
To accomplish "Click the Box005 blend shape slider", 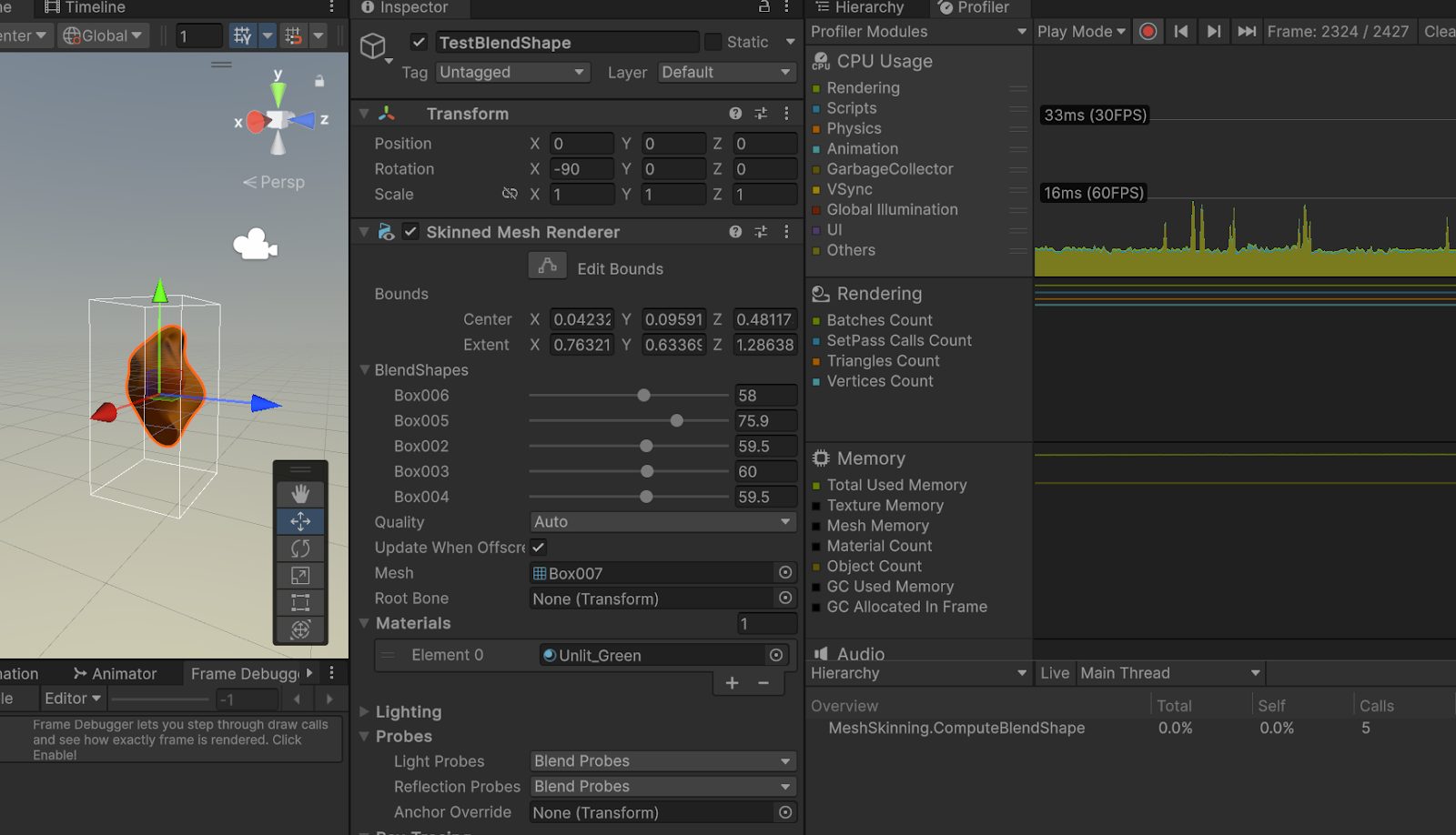I will (x=676, y=420).
